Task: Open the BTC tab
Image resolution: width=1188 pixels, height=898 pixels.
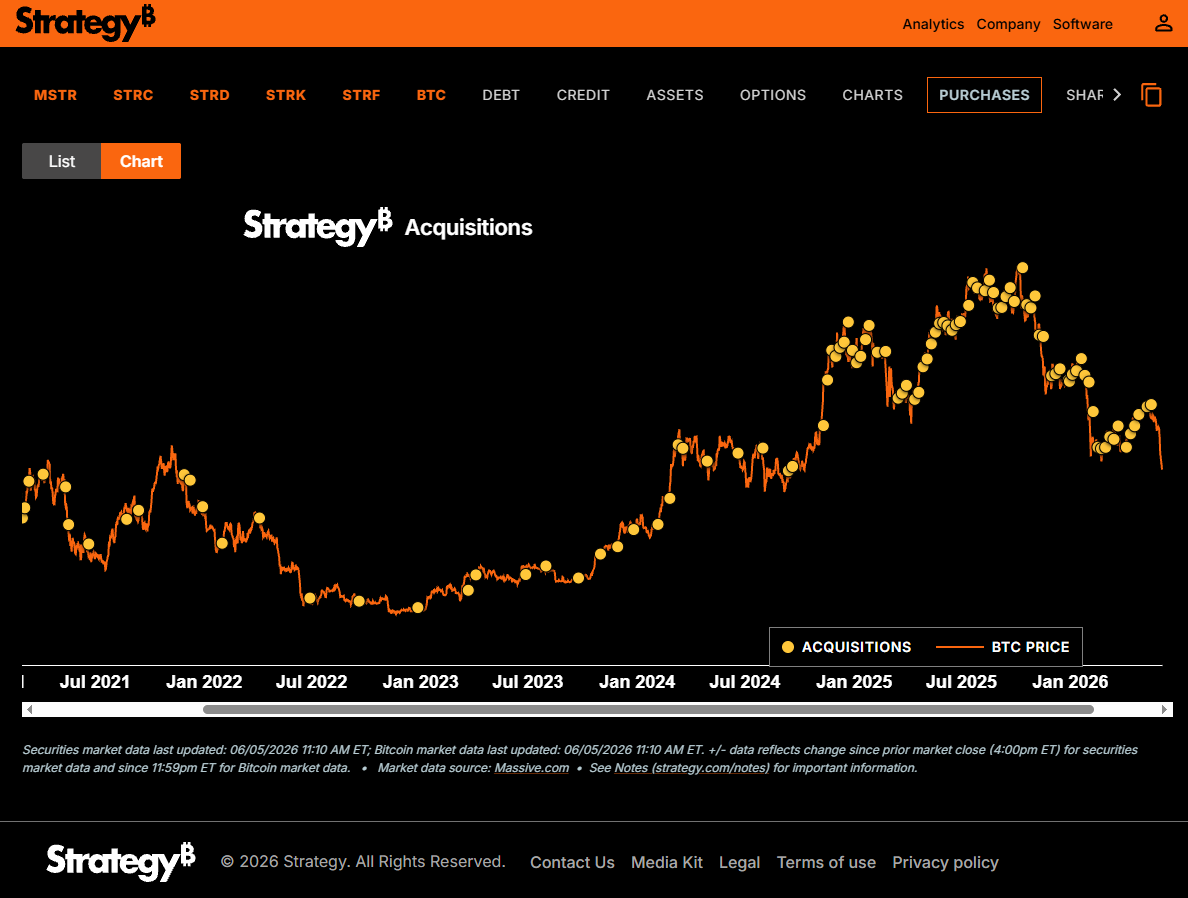Action: pyautogui.click(x=431, y=95)
